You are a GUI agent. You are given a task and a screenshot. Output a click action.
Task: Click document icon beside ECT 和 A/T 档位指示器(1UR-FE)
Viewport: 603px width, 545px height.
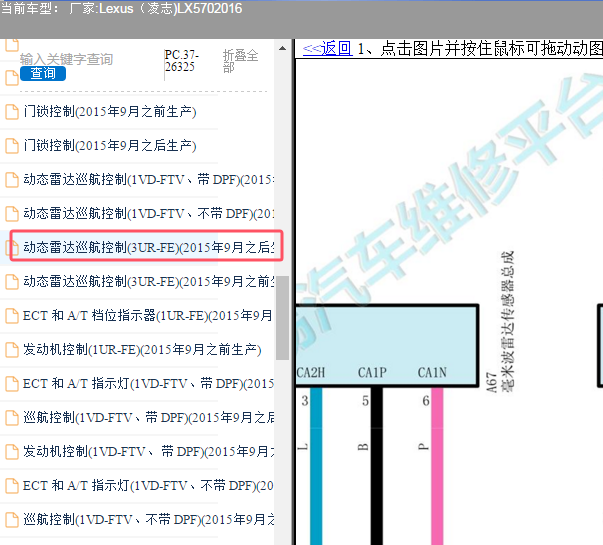click(12, 316)
